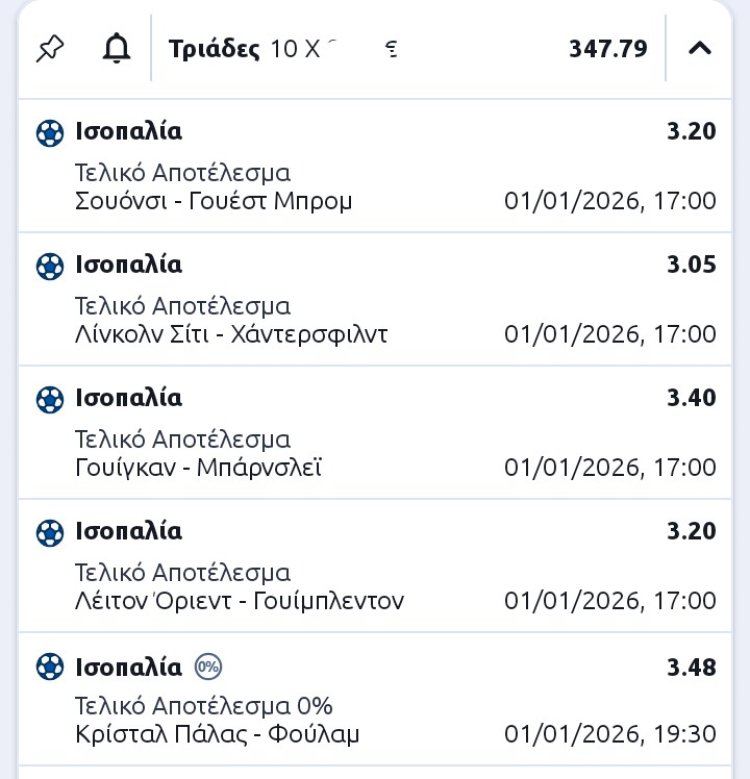
Task: Click the notification bell icon
Action: tap(116, 48)
